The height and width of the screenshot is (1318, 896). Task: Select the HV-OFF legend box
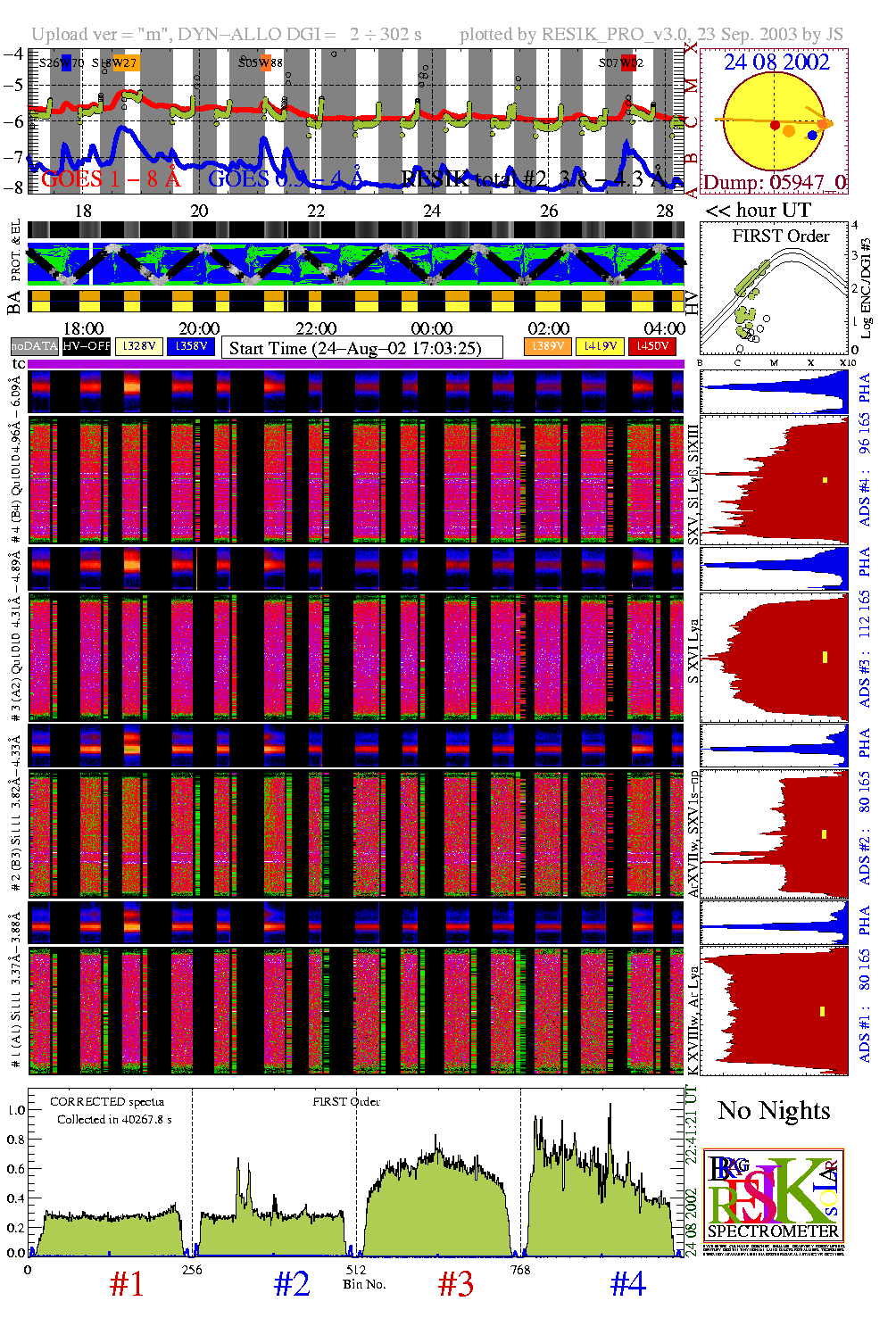87,346
